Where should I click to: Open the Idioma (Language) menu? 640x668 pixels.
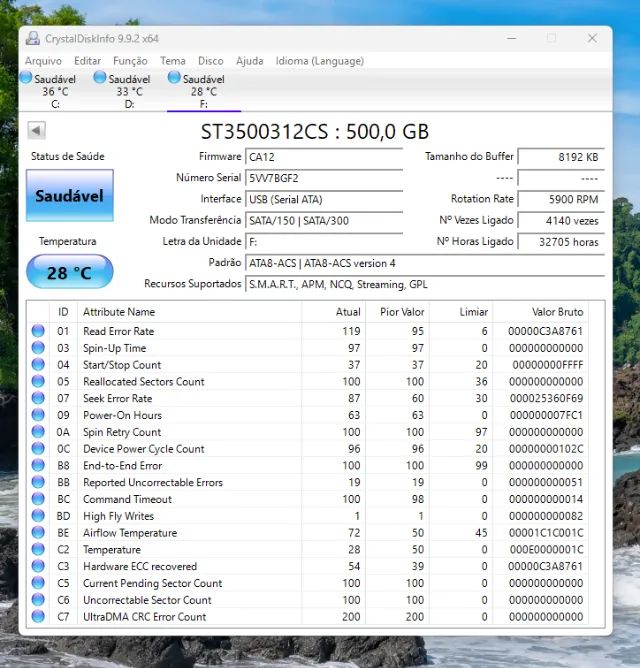320,61
